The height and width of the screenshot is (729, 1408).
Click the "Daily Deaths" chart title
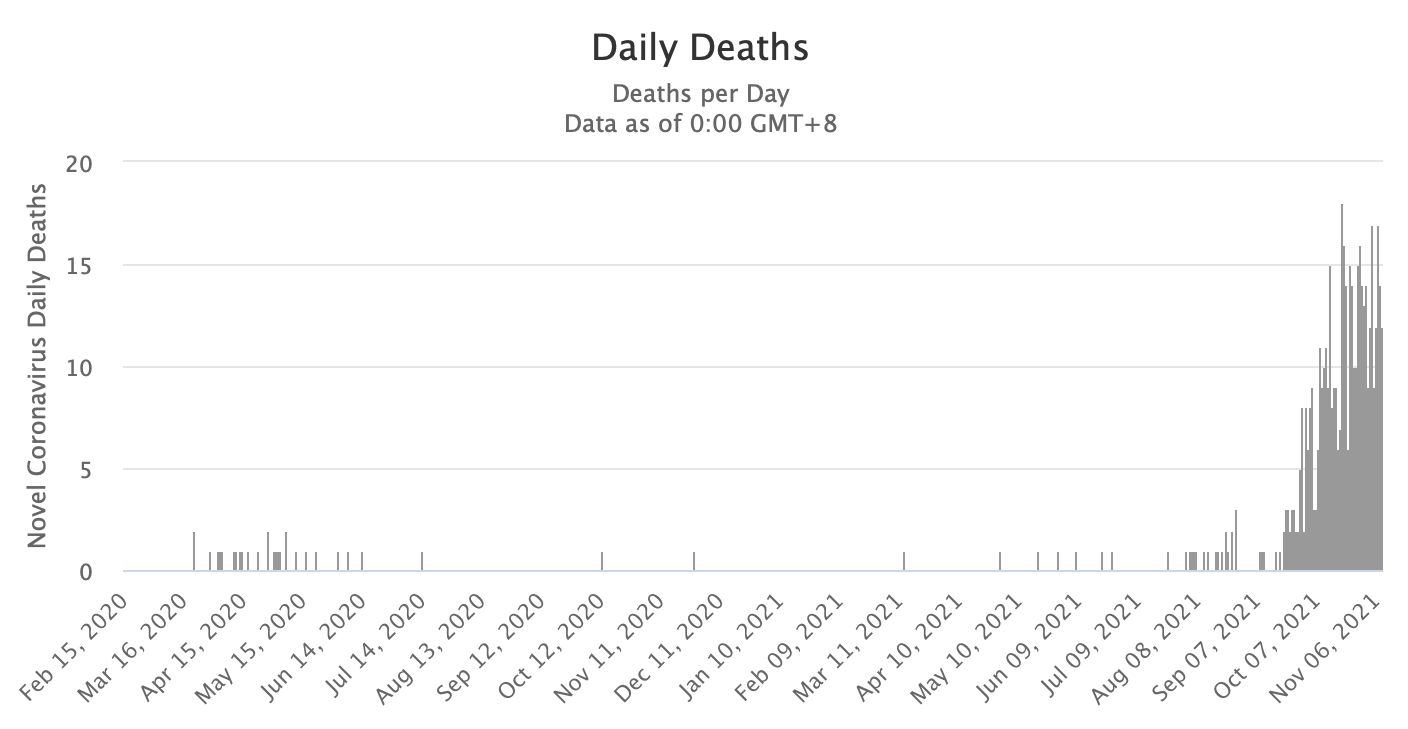(700, 48)
